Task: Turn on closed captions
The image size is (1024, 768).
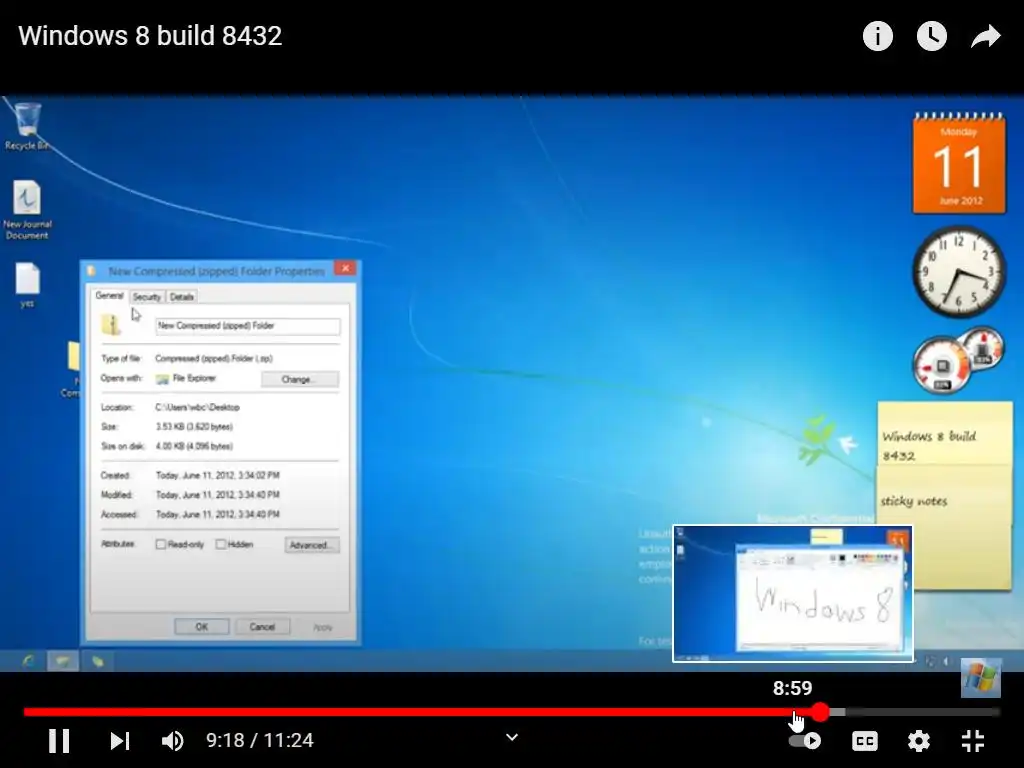Action: tap(865, 741)
